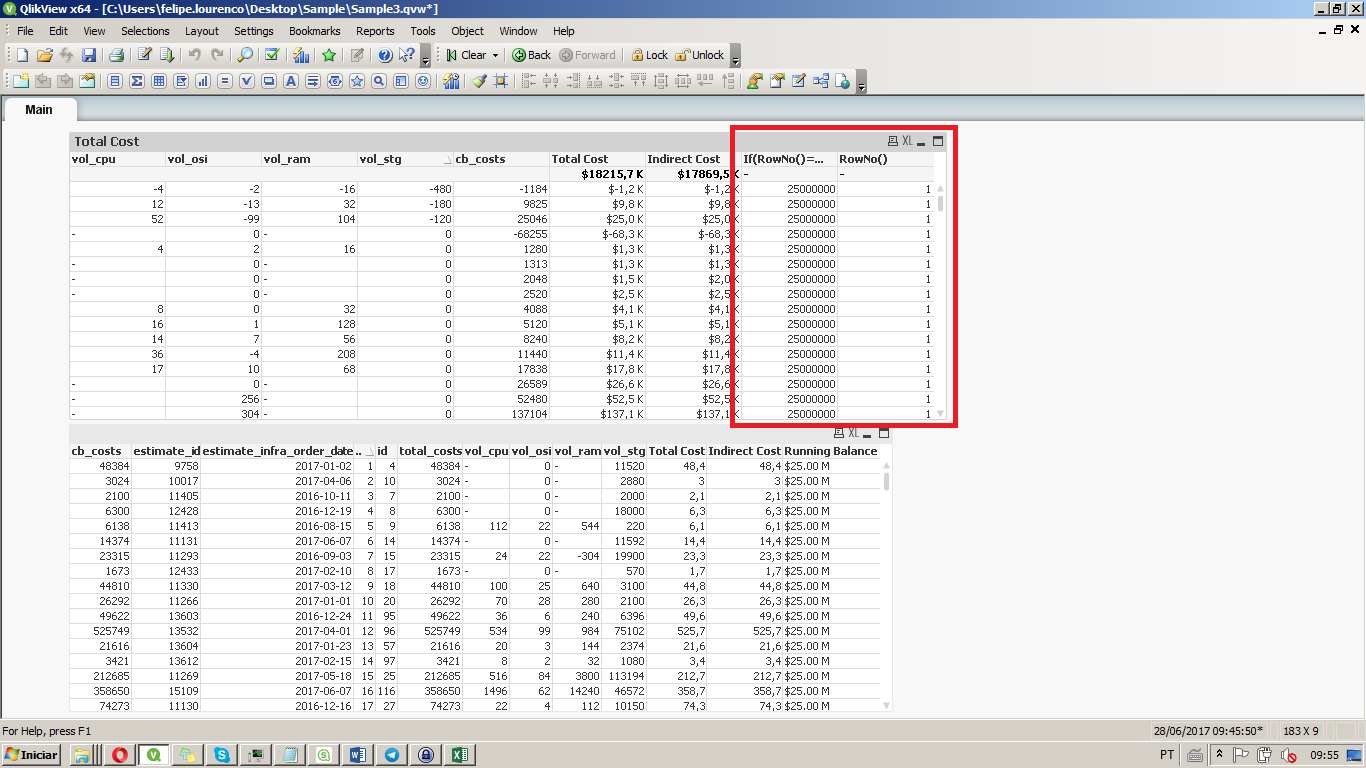Viewport: 1366px width, 768px height.
Task: Send lower table to Excel (XL)
Action: 853,433
